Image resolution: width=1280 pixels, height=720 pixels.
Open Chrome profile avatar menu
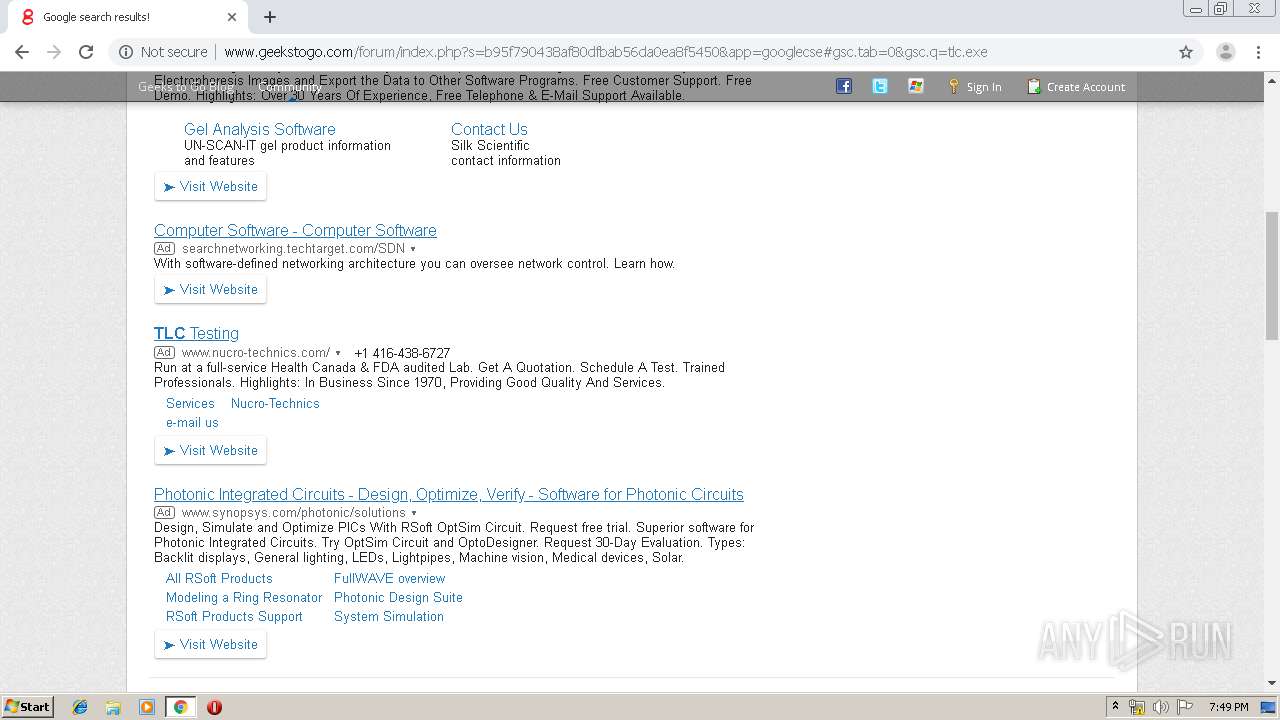[x=1225, y=52]
